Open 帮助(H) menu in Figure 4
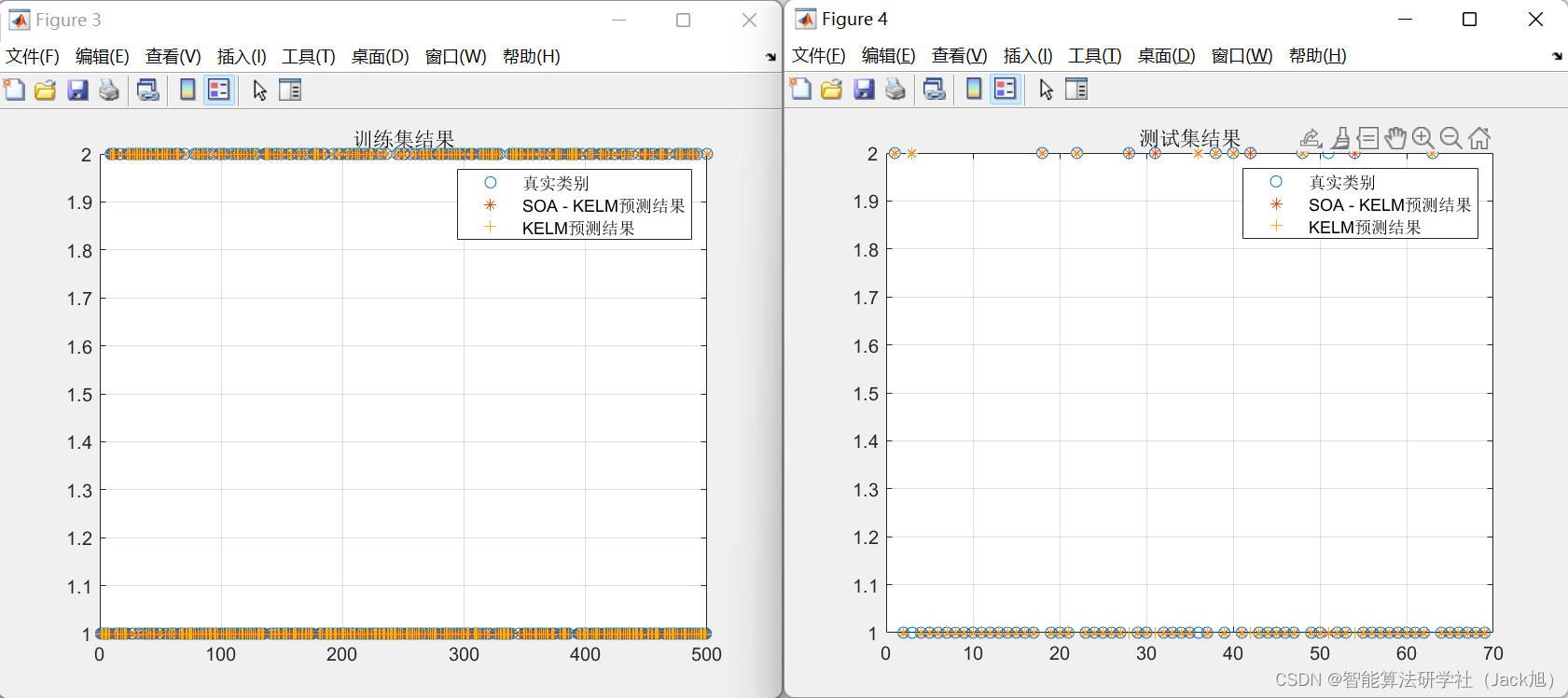The image size is (1568, 698). point(1317,55)
